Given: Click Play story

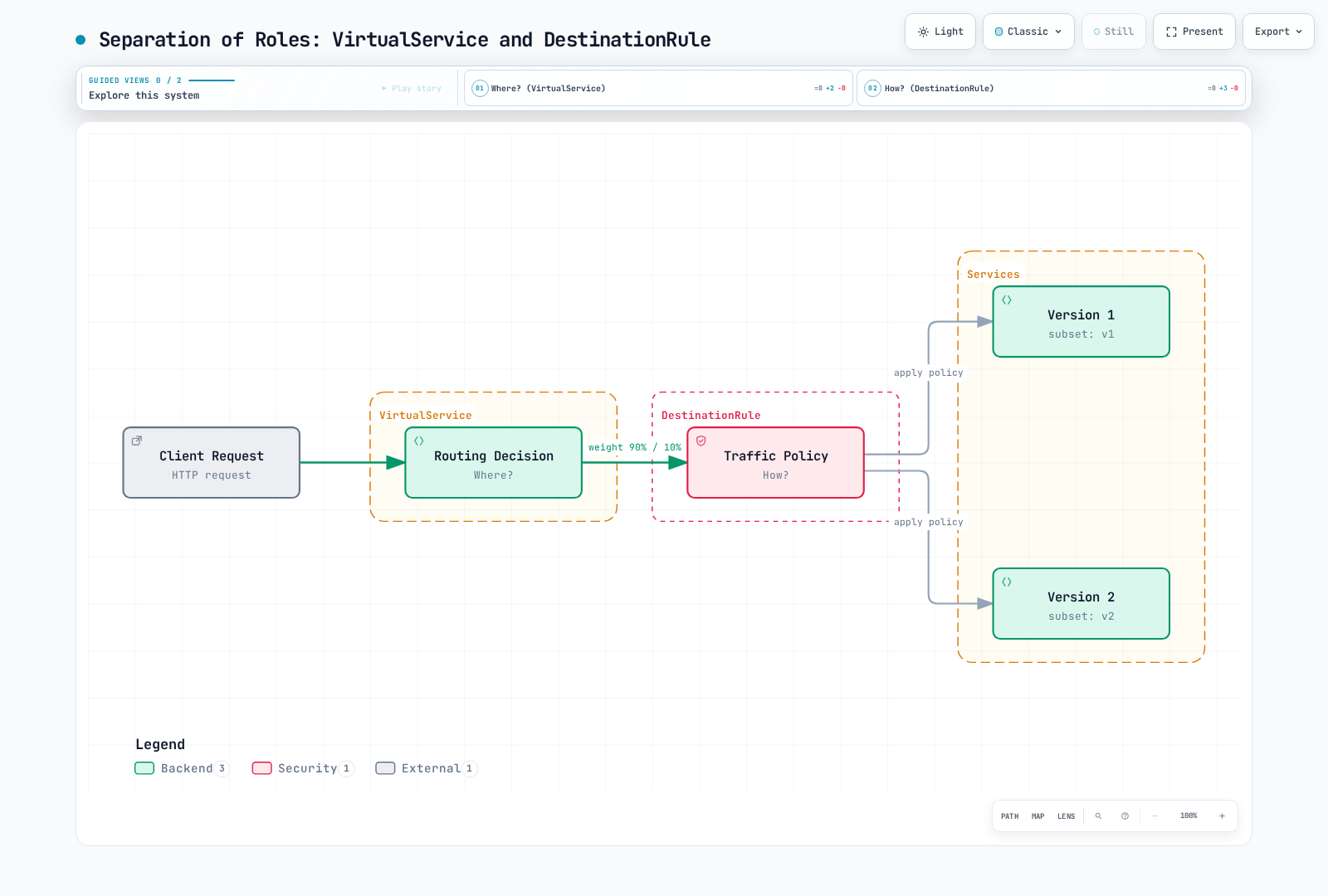Looking at the screenshot, I should 412,88.
